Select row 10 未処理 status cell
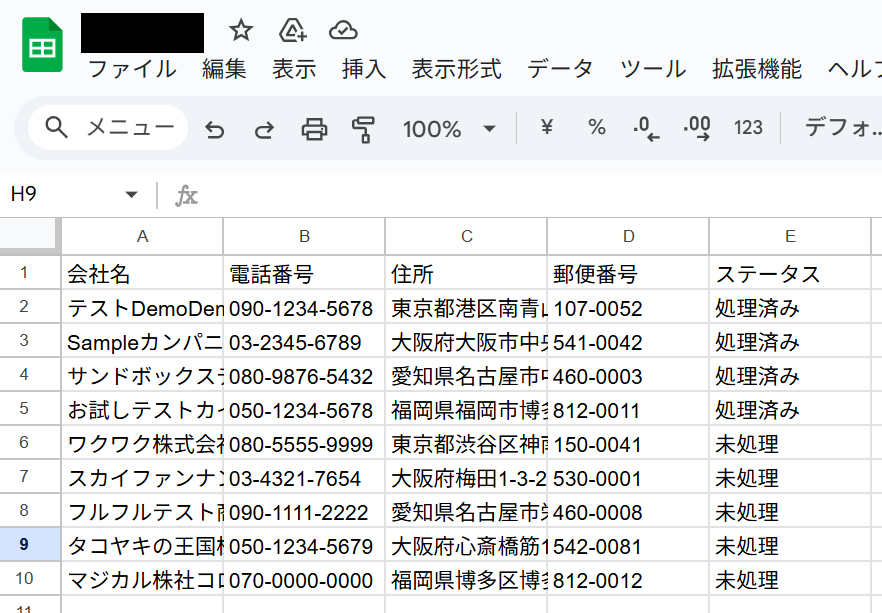Viewport: 882px width, 613px height. 790,579
